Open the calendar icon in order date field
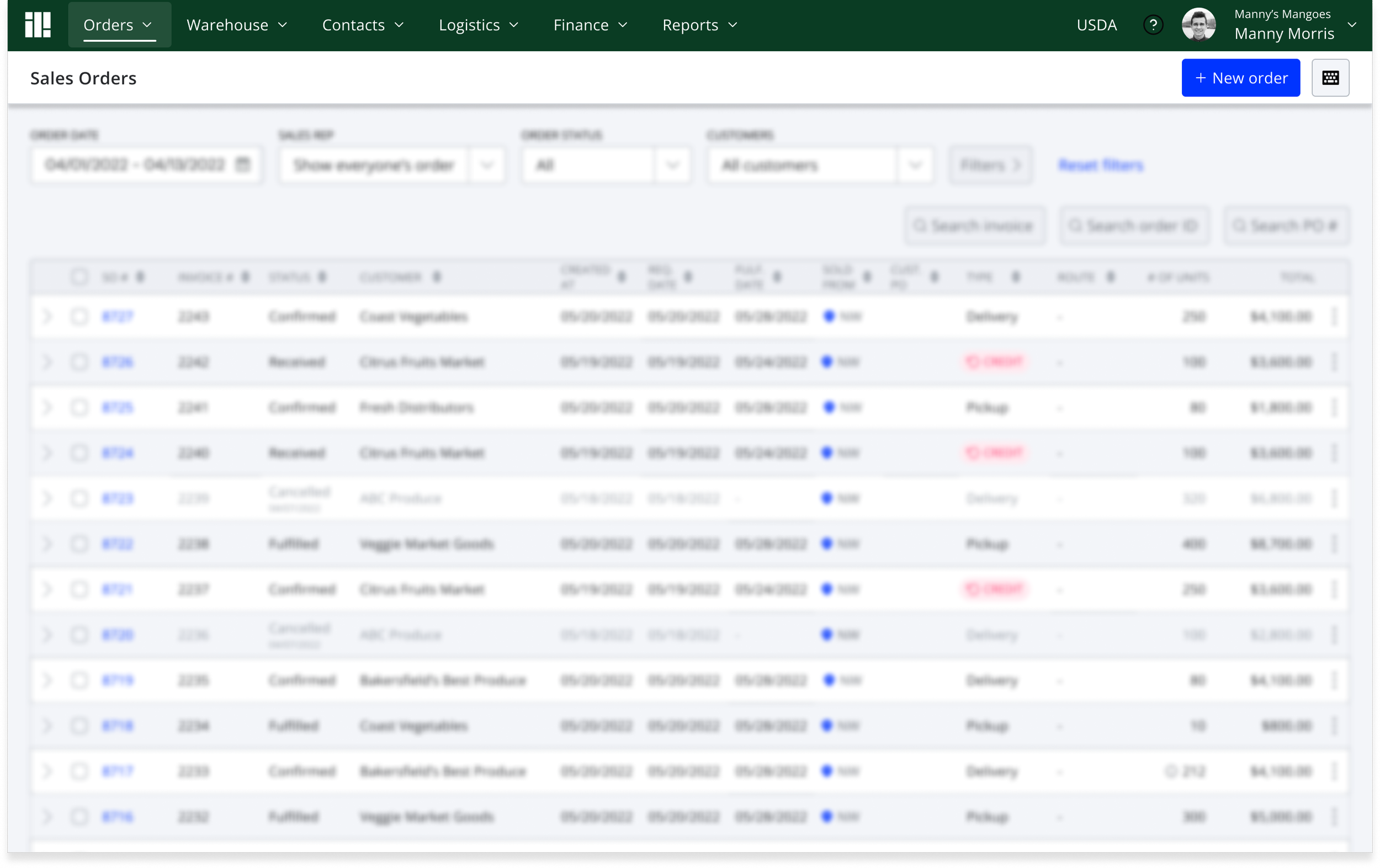The image size is (1380, 868). pyautogui.click(x=243, y=165)
